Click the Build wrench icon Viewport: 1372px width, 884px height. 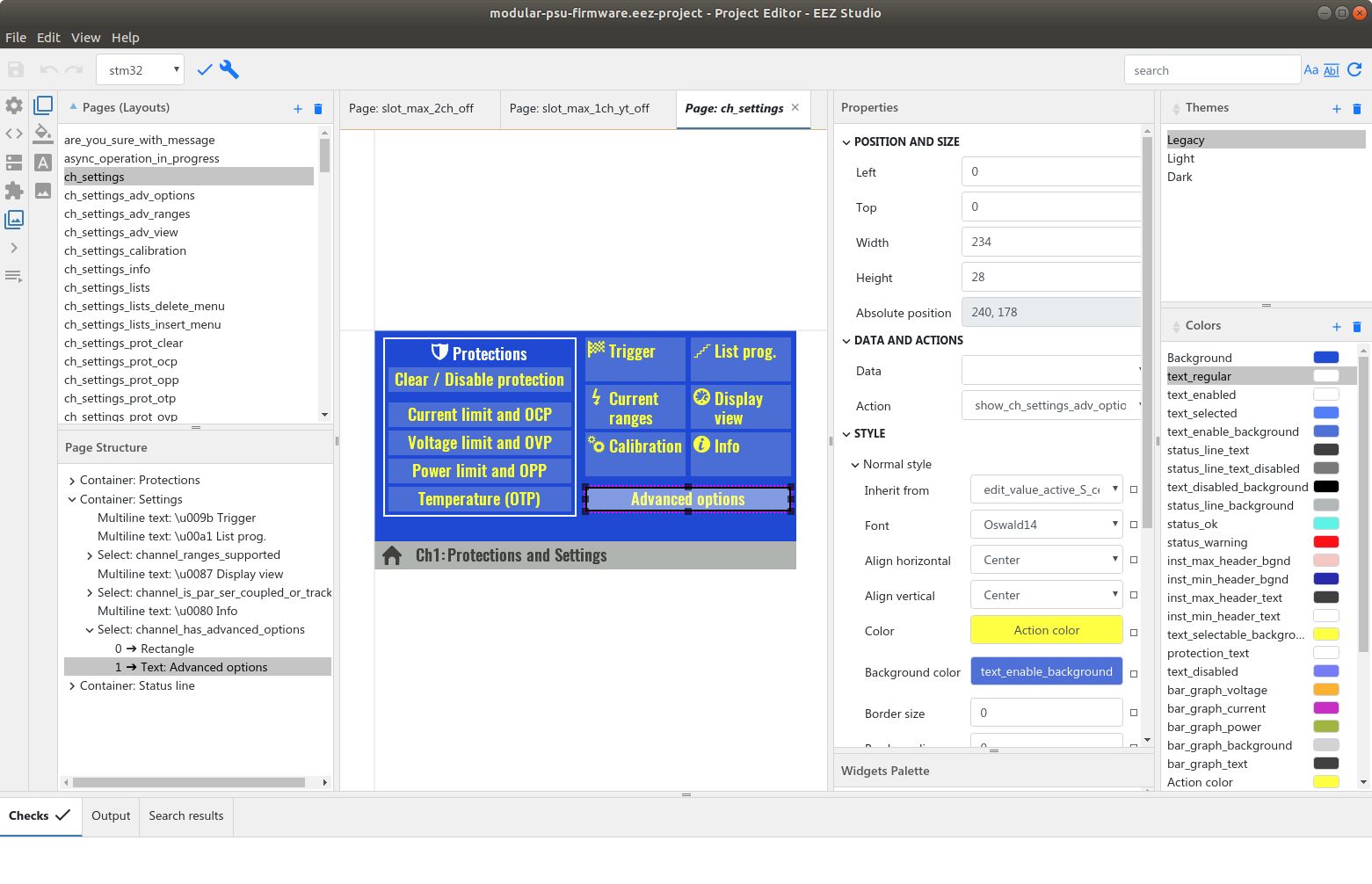point(229,69)
